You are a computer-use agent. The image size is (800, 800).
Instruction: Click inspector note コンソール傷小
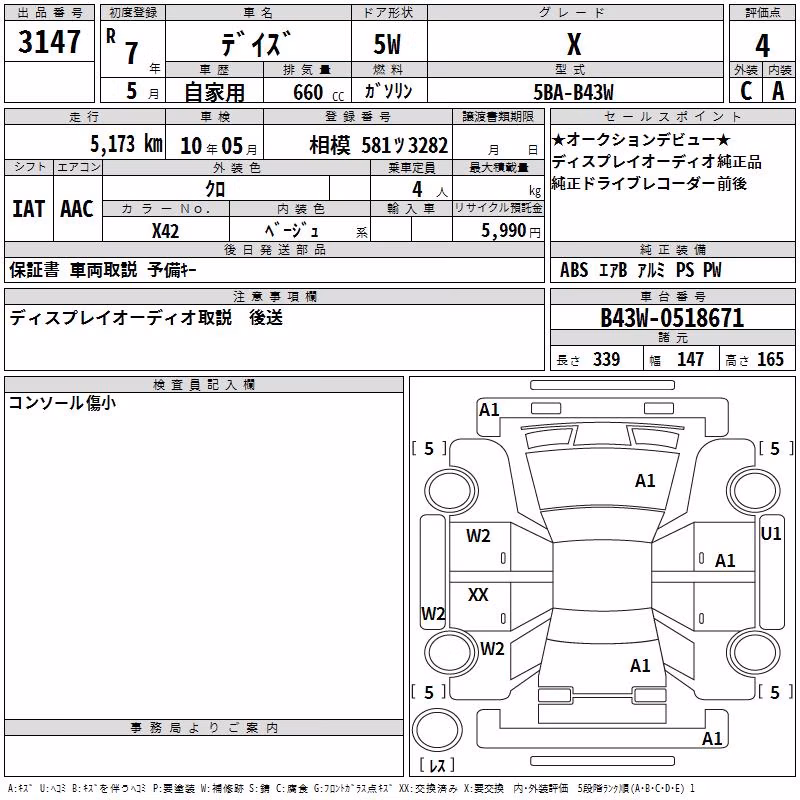tap(62, 403)
